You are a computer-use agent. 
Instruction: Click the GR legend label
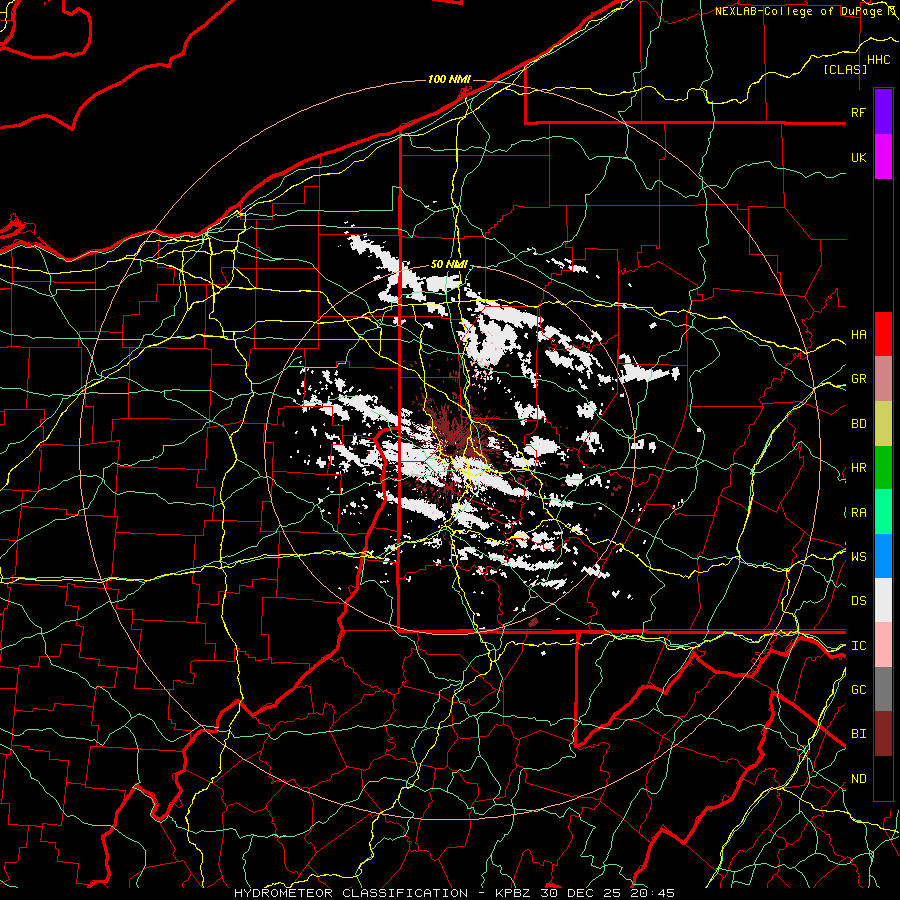pyautogui.click(x=858, y=379)
